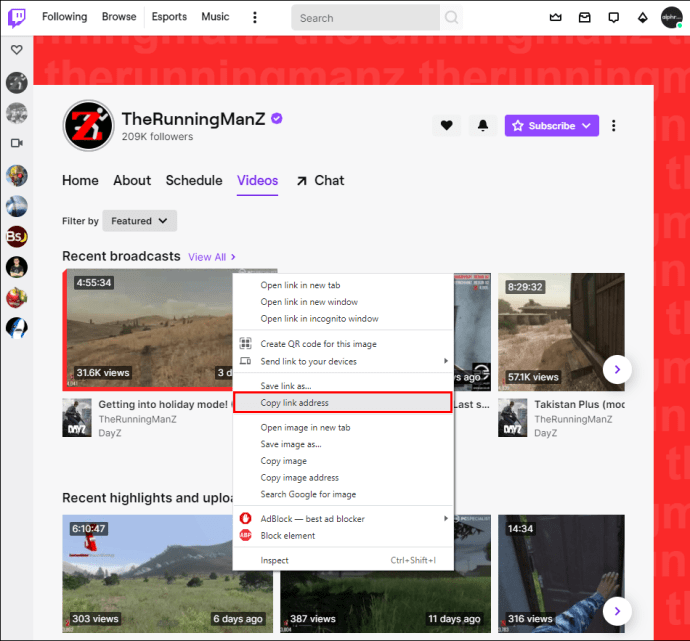This screenshot has height=641, width=690.
Task: Open the Subscribe dropdown button
Action: pos(552,126)
